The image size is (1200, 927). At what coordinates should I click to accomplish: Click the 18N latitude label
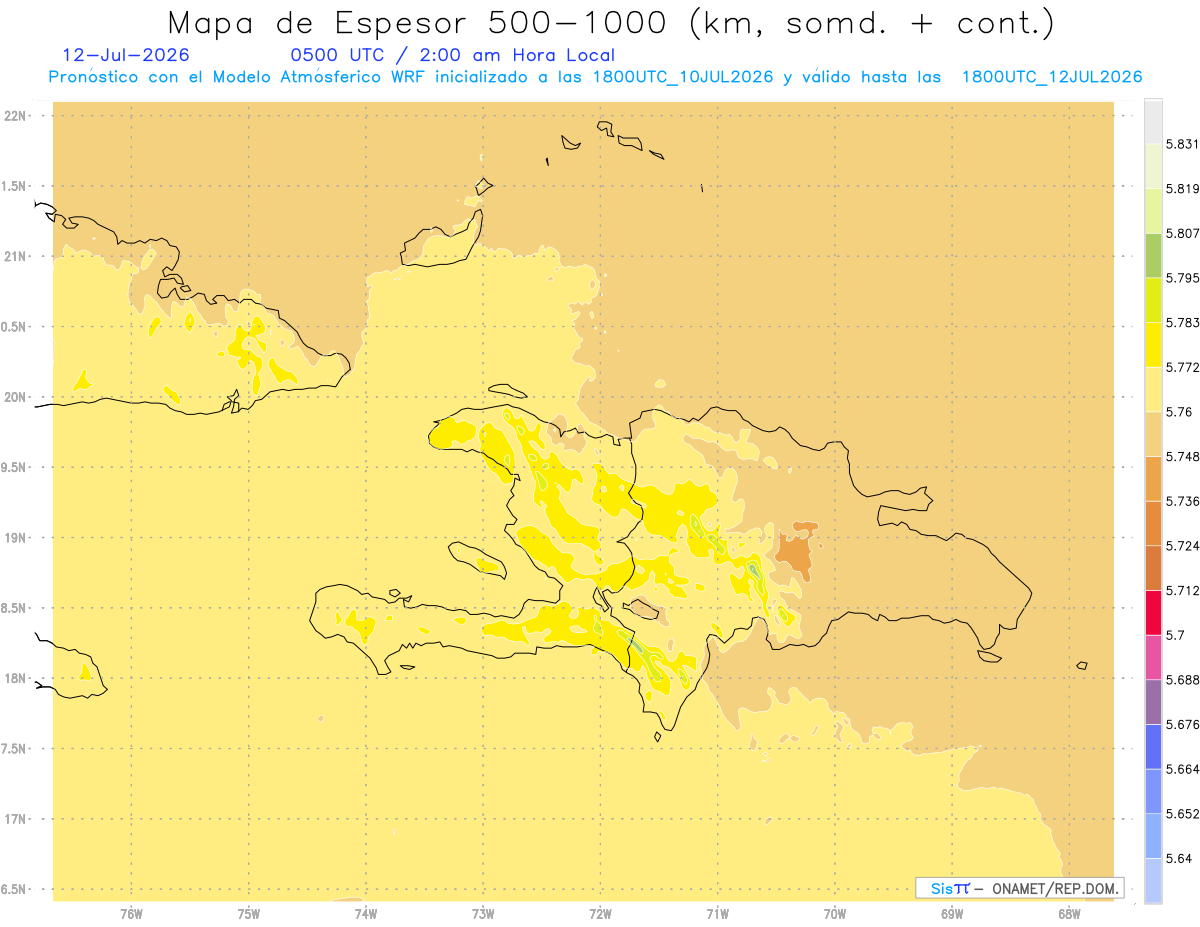[x=16, y=679]
